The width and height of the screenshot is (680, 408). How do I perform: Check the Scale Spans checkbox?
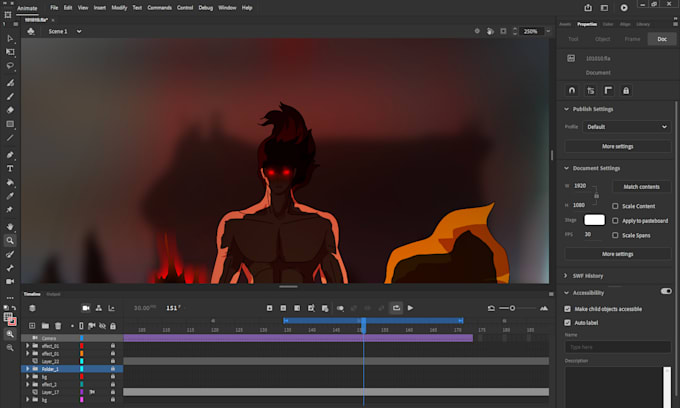click(615, 235)
